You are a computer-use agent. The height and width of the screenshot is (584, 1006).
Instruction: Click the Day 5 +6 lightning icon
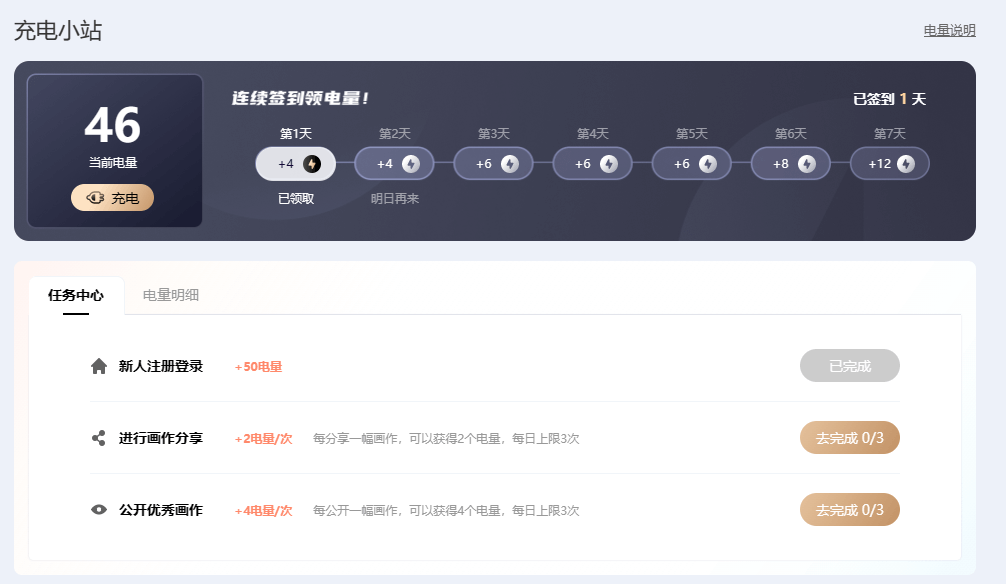tap(709, 163)
